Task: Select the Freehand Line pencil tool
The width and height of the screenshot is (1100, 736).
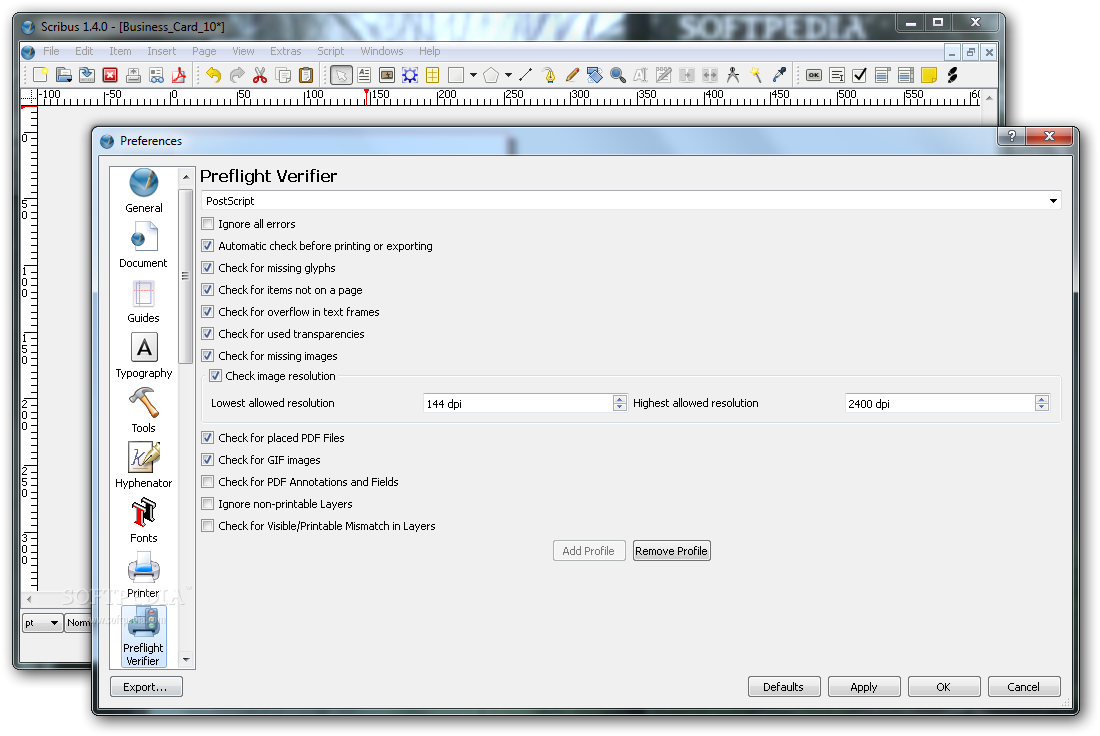Action: pyautogui.click(x=572, y=75)
